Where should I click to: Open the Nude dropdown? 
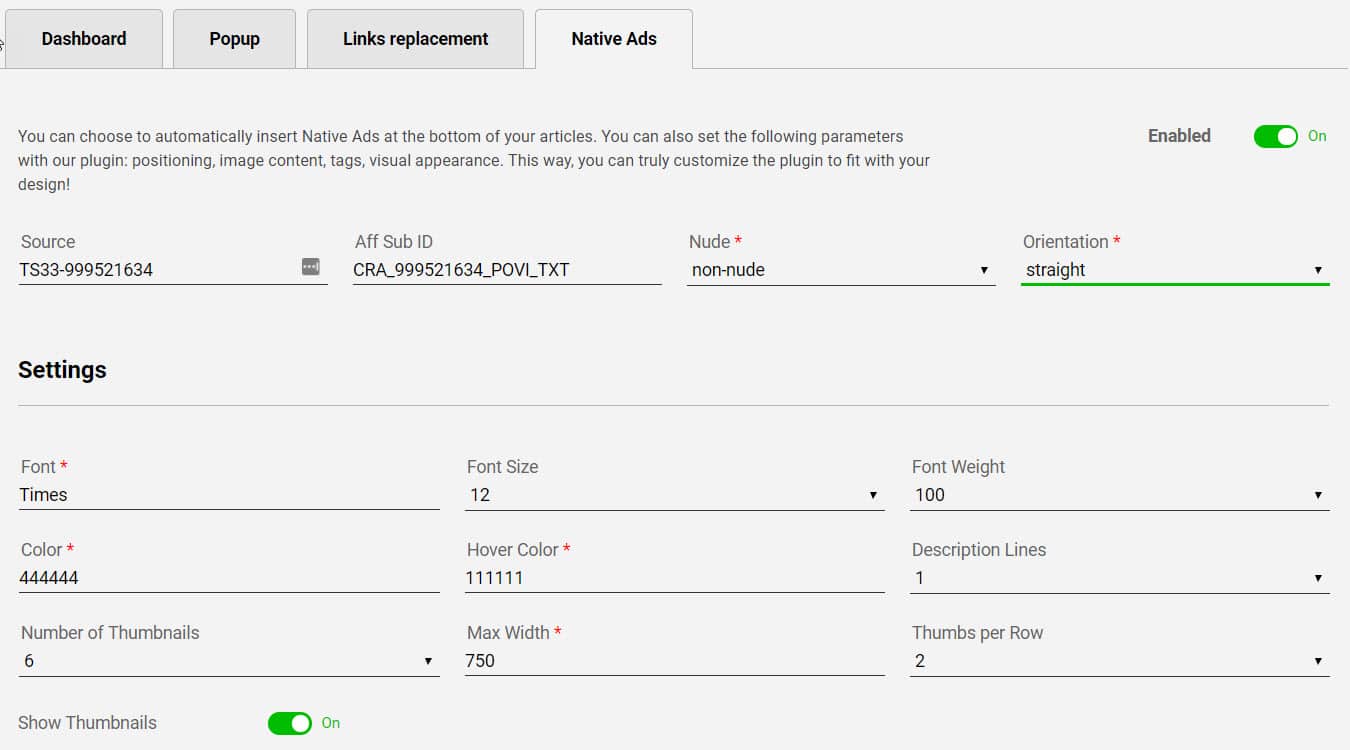pyautogui.click(x=840, y=270)
